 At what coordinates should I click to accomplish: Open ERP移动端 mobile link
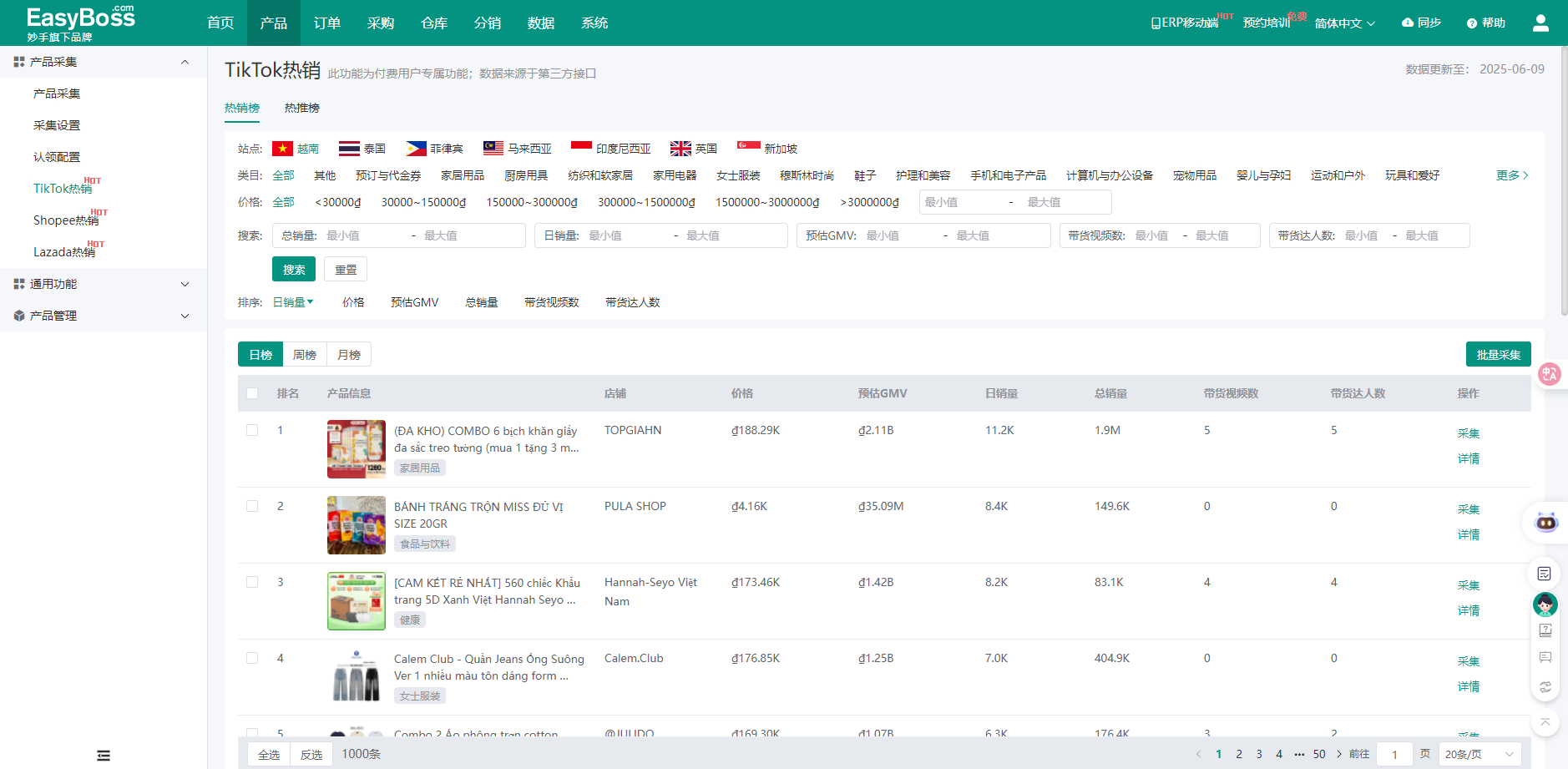1185,23
